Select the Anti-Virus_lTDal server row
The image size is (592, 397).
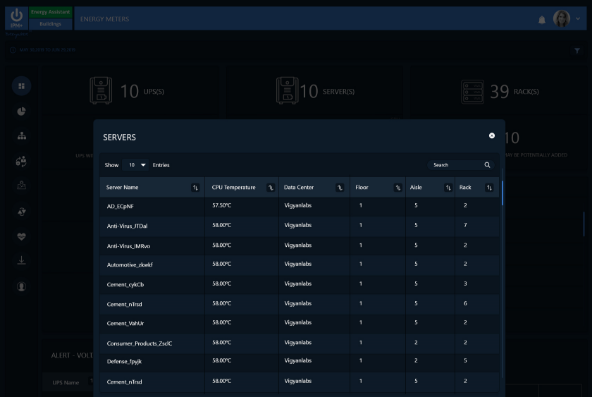(x=299, y=226)
